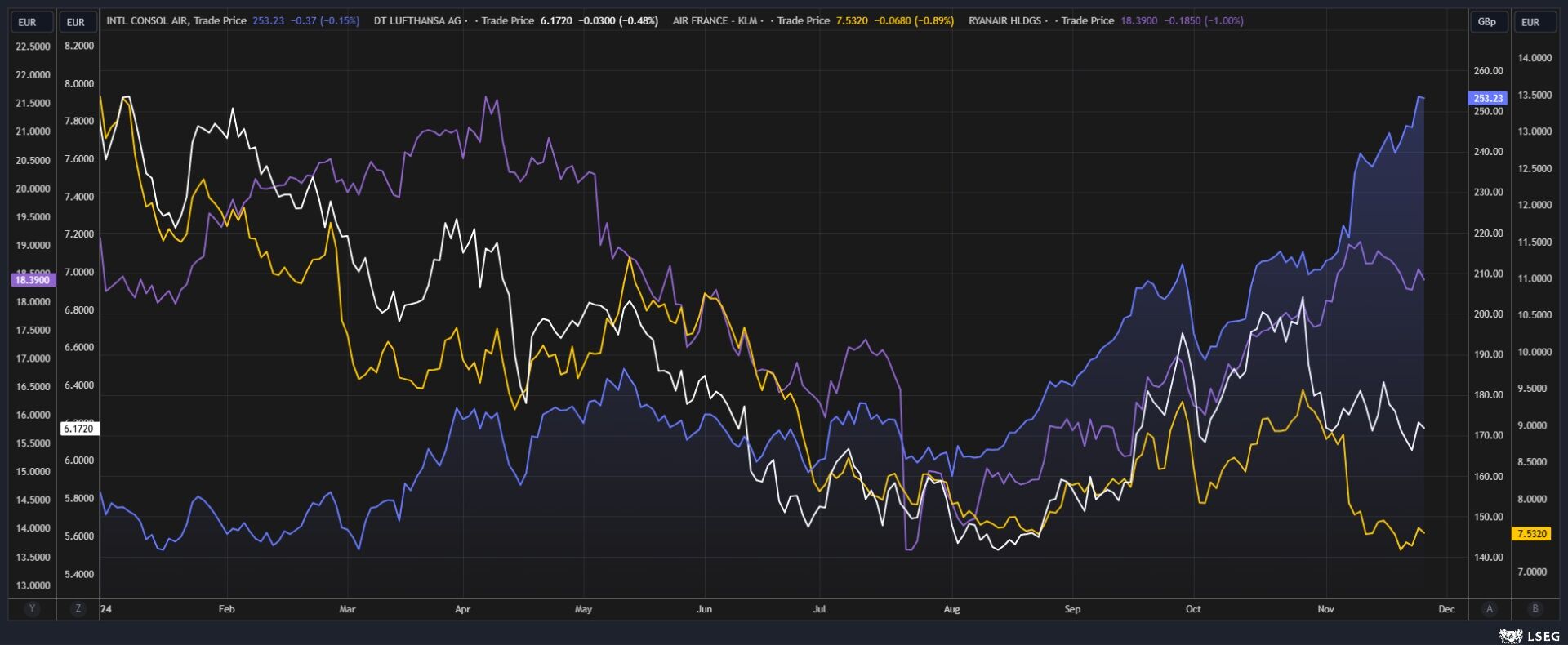
Task: Click the Jul label on the time axis
Action: coord(819,609)
